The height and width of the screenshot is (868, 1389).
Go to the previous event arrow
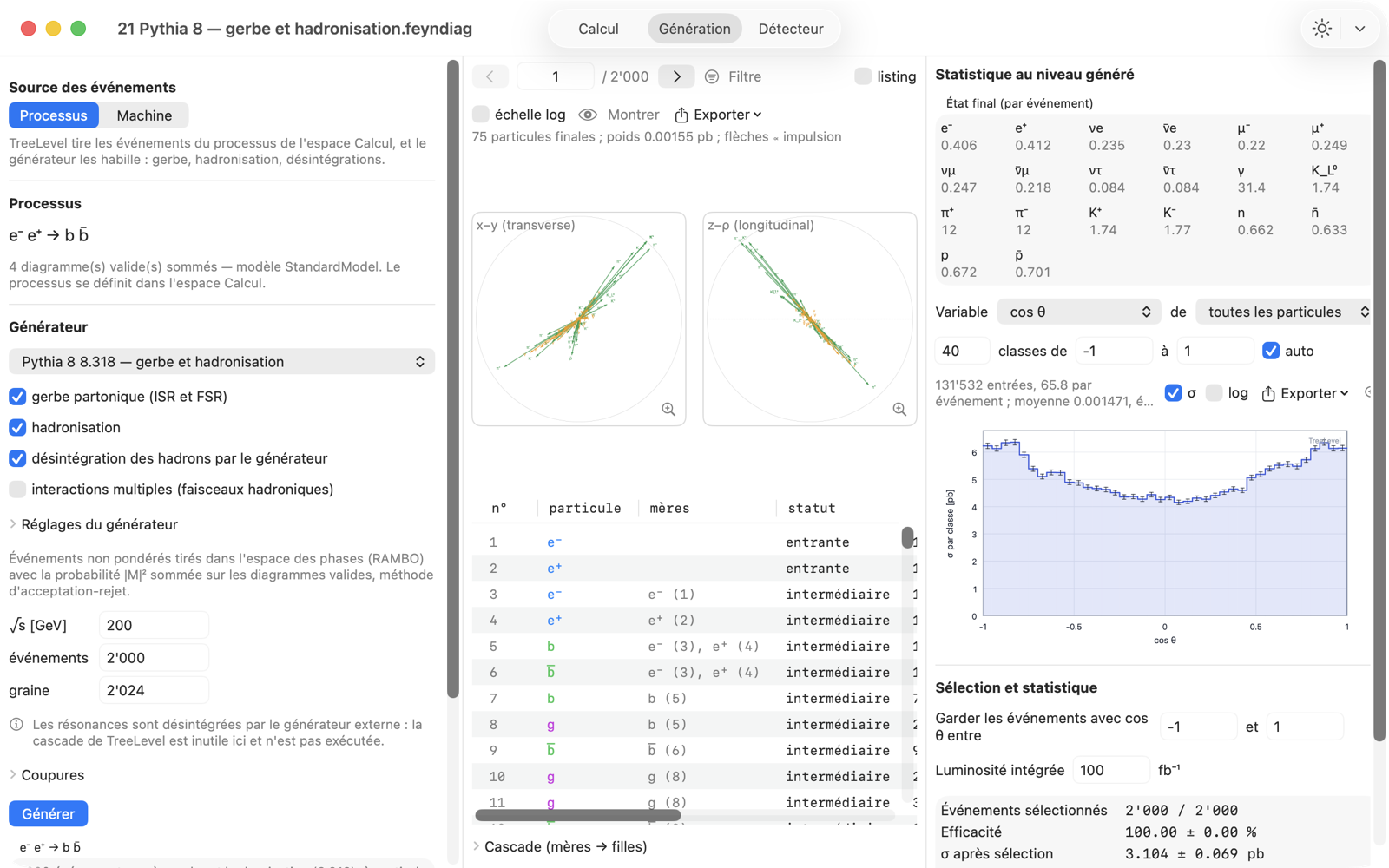coord(490,76)
